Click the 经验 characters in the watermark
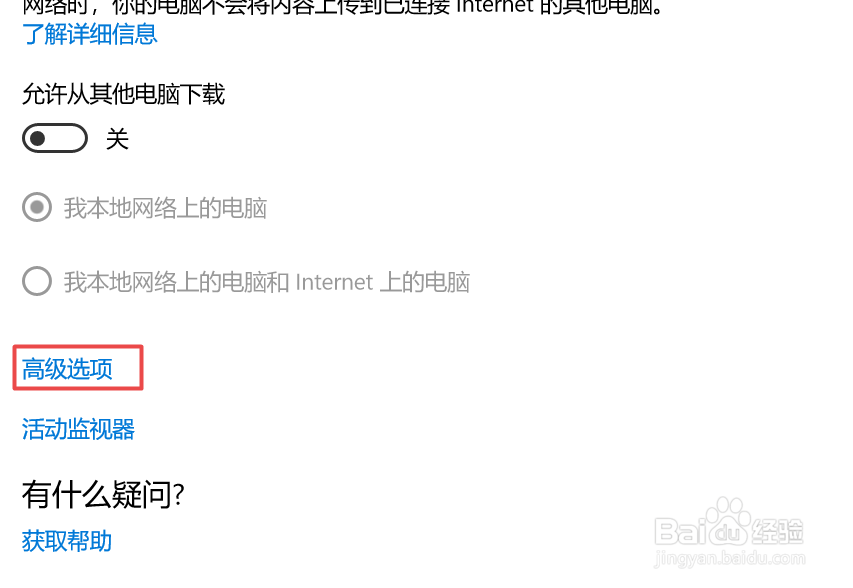 (777, 531)
